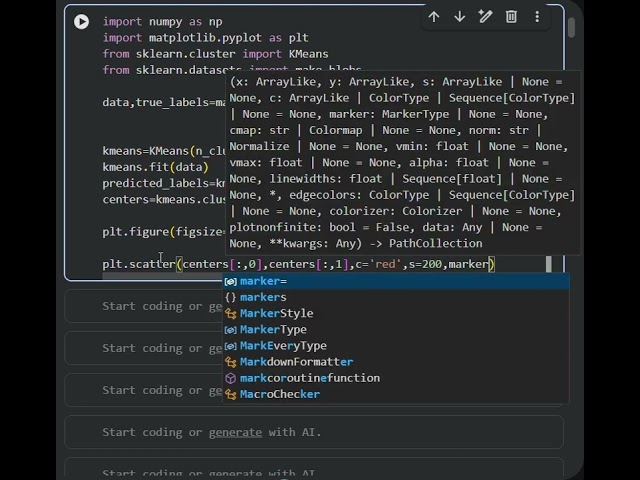Click the 'generate' link in empty cell
Image resolution: width=640 pixels, height=480 pixels.
click(235, 432)
